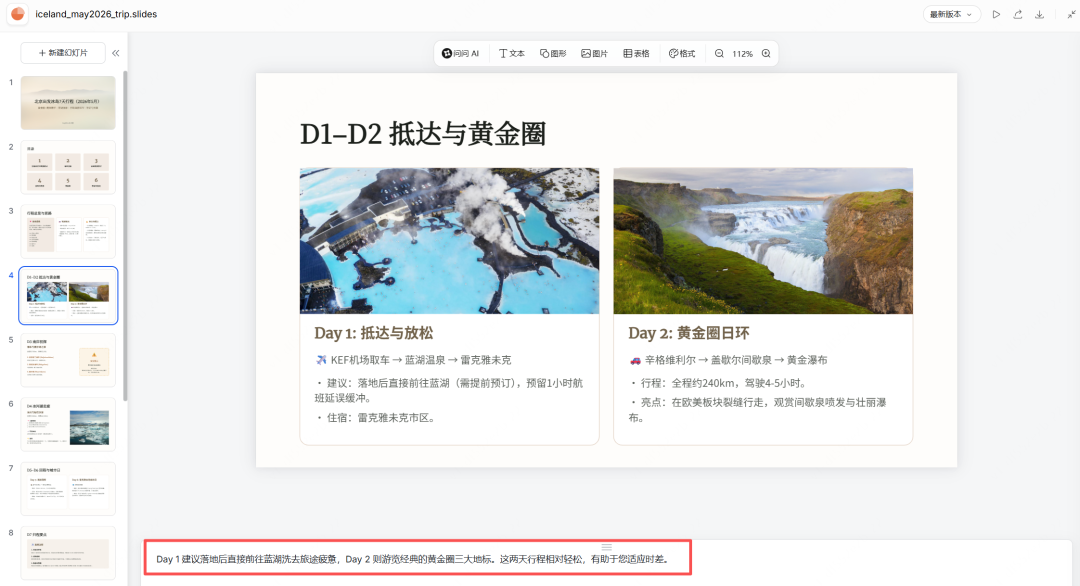The height and width of the screenshot is (586, 1080).
Task: Download the presentation with the download icon
Action: [1040, 15]
